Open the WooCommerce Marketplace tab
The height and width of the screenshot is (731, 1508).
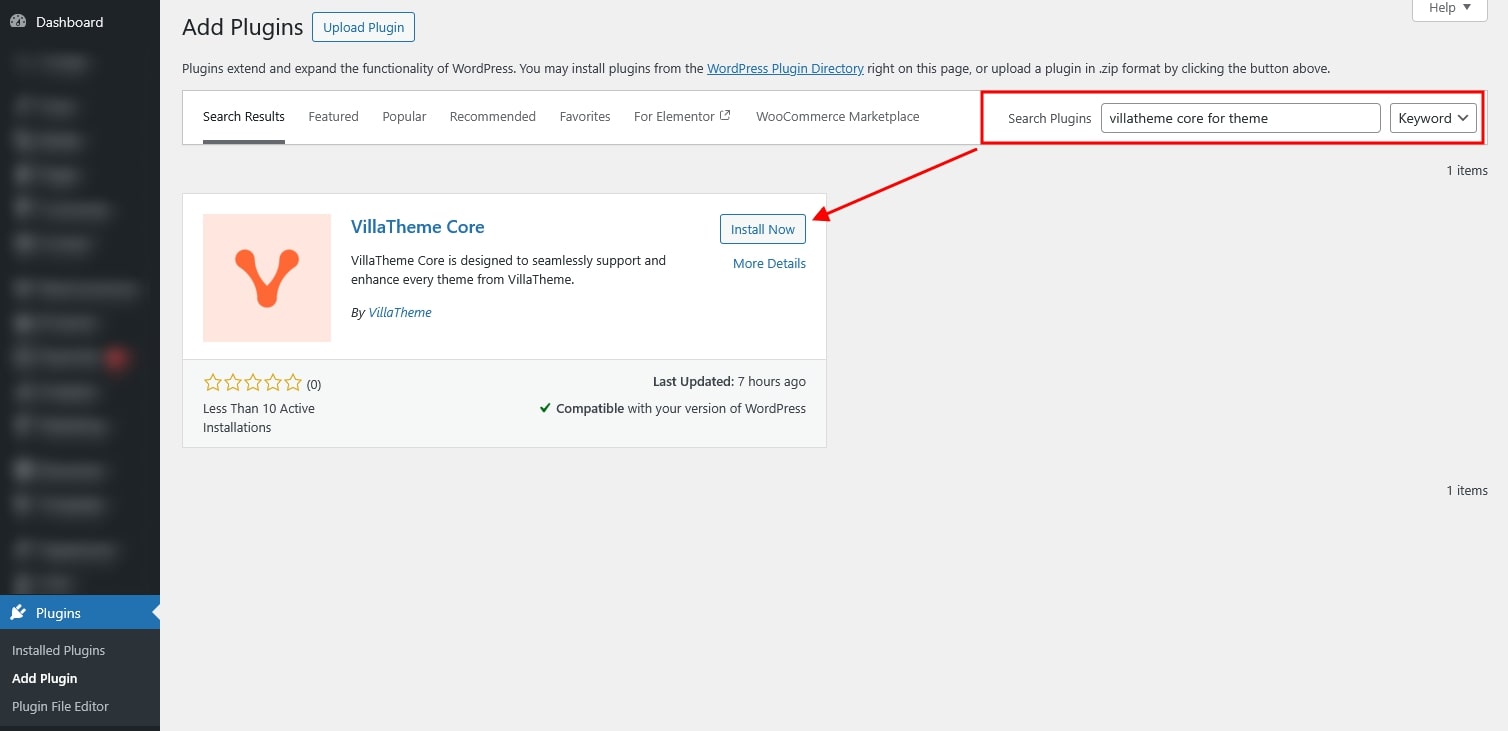coord(837,117)
